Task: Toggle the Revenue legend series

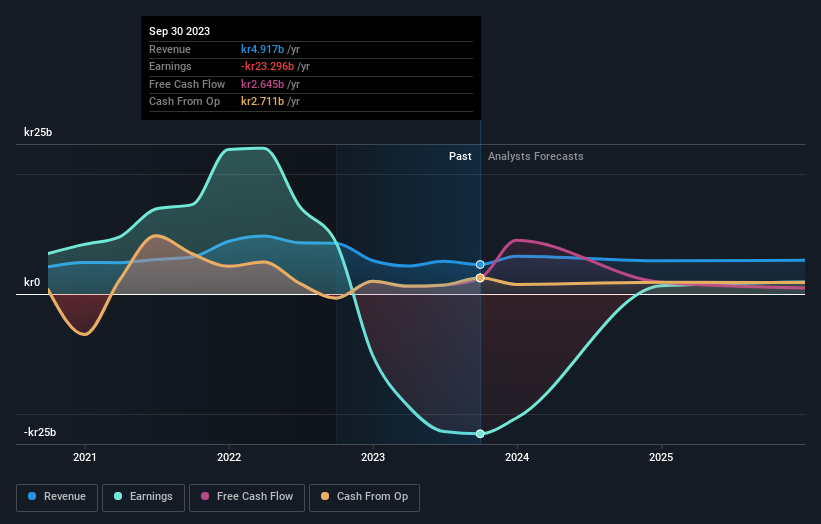Action: coord(57,497)
